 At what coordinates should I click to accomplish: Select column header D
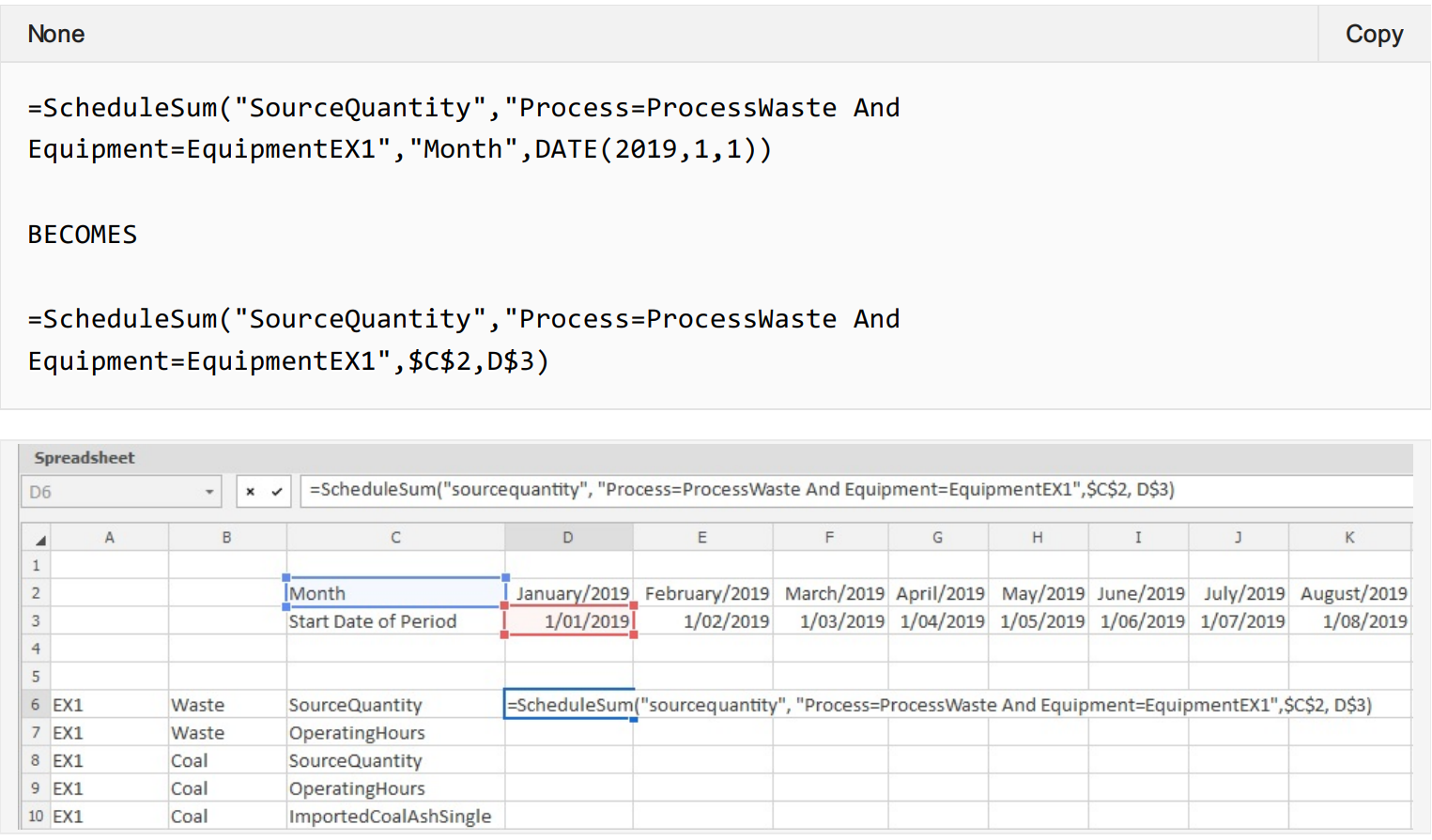[568, 536]
